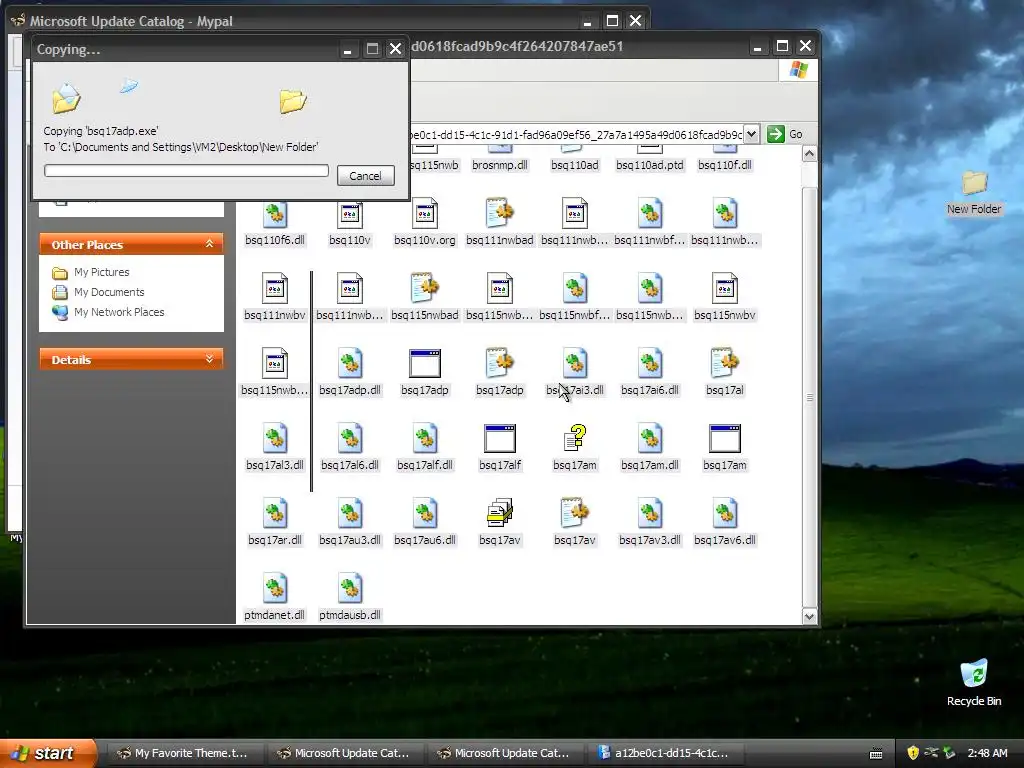The height and width of the screenshot is (768, 1024).
Task: Select the bsq110ad.ptd file label
Action: [650, 165]
